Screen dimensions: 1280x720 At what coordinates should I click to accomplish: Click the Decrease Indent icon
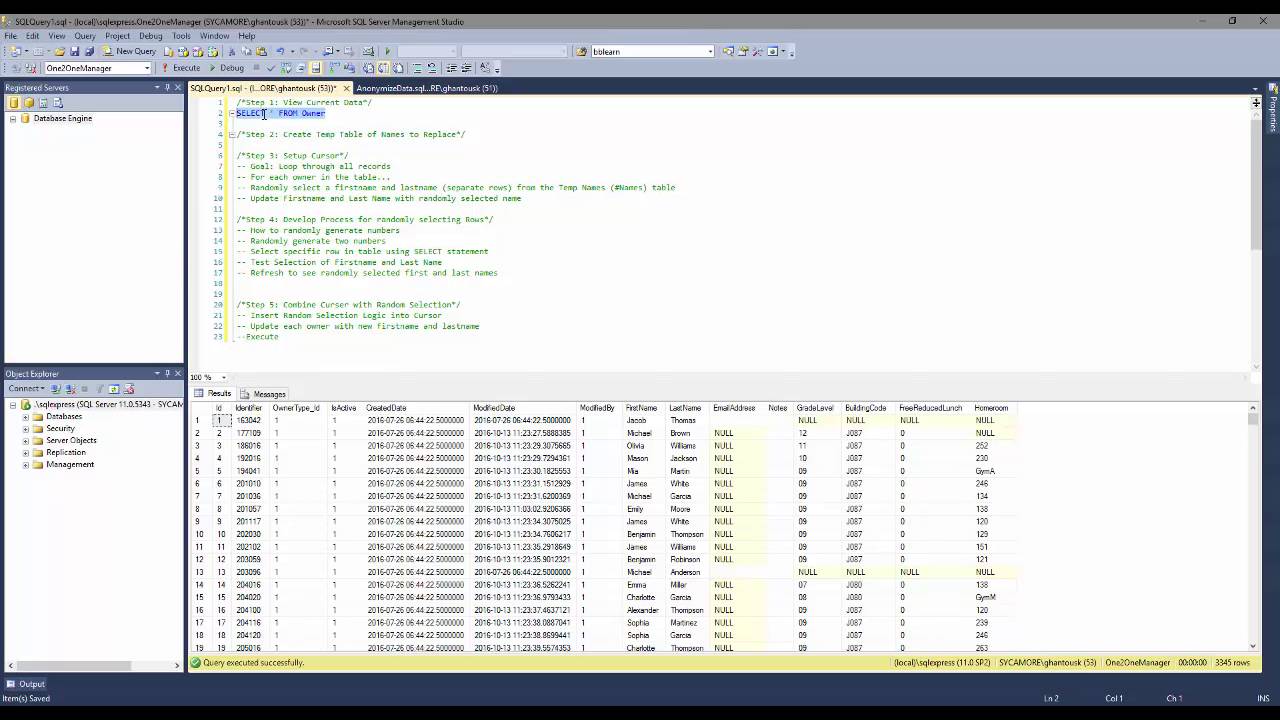click(451, 68)
